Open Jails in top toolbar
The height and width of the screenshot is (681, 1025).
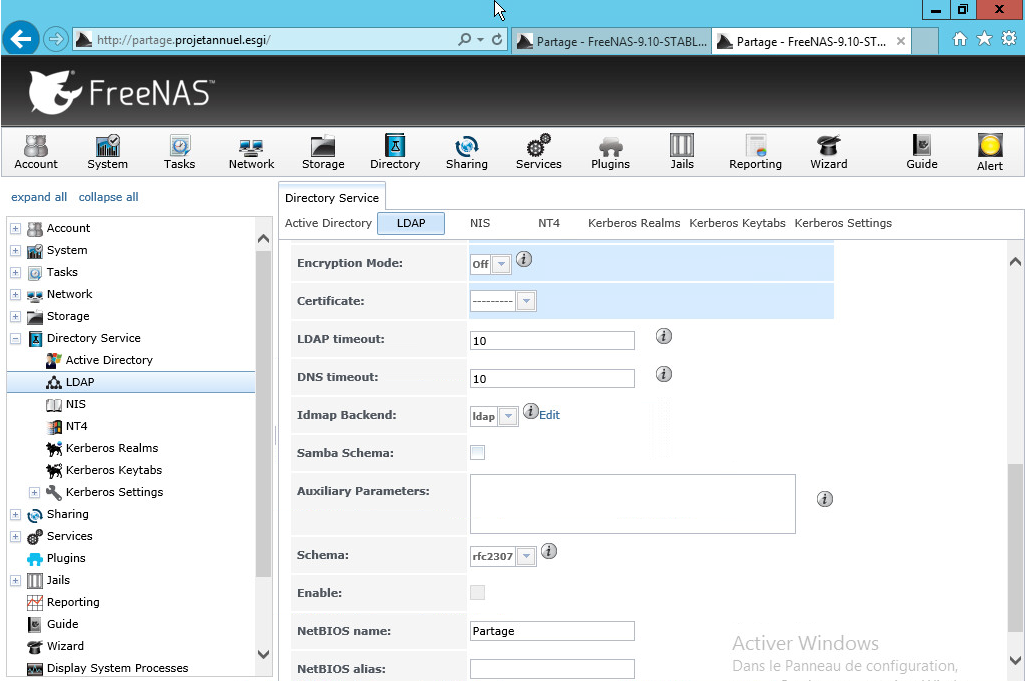[x=682, y=152]
